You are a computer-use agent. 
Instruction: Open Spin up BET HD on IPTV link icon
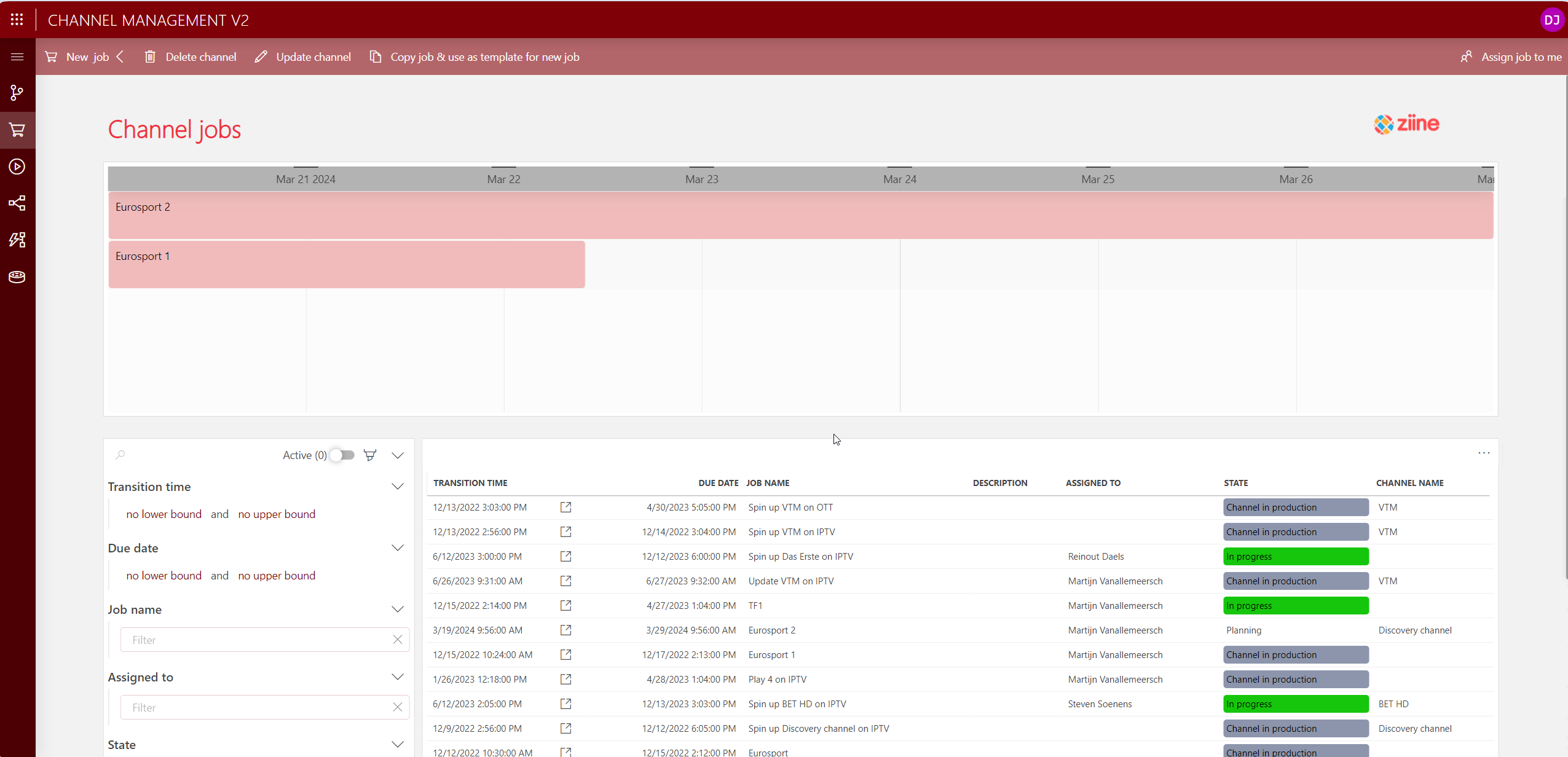565,704
